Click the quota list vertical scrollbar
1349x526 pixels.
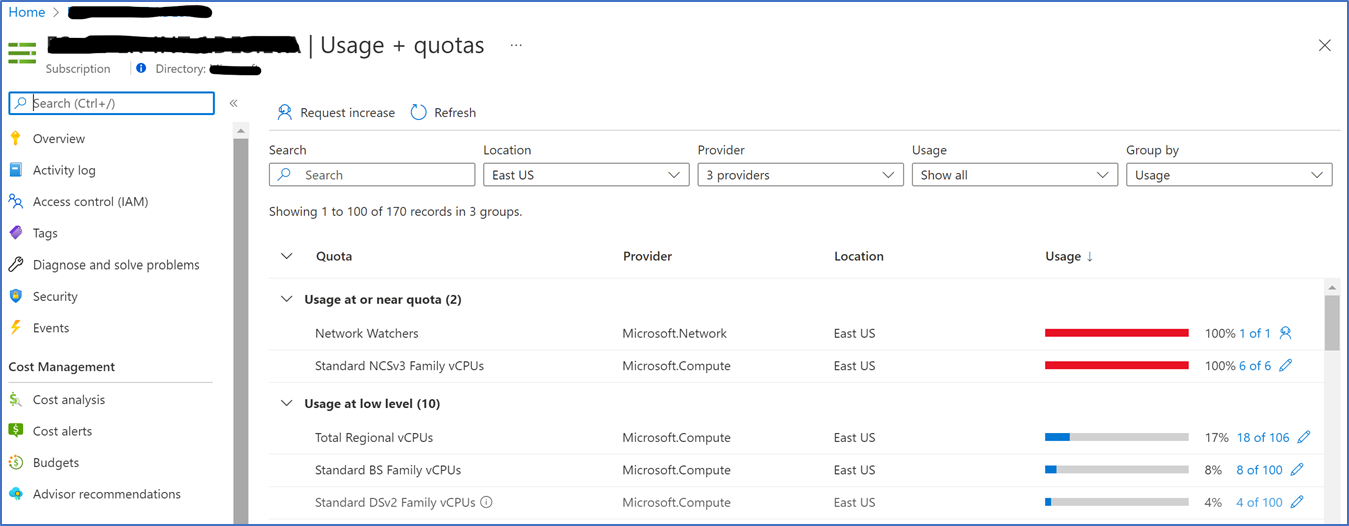(x=1332, y=322)
